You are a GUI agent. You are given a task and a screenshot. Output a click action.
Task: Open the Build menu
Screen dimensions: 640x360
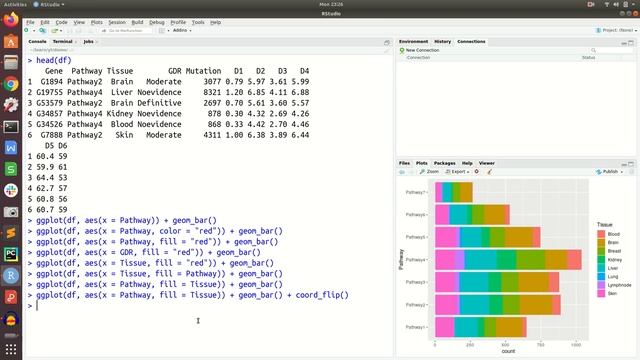138,22
